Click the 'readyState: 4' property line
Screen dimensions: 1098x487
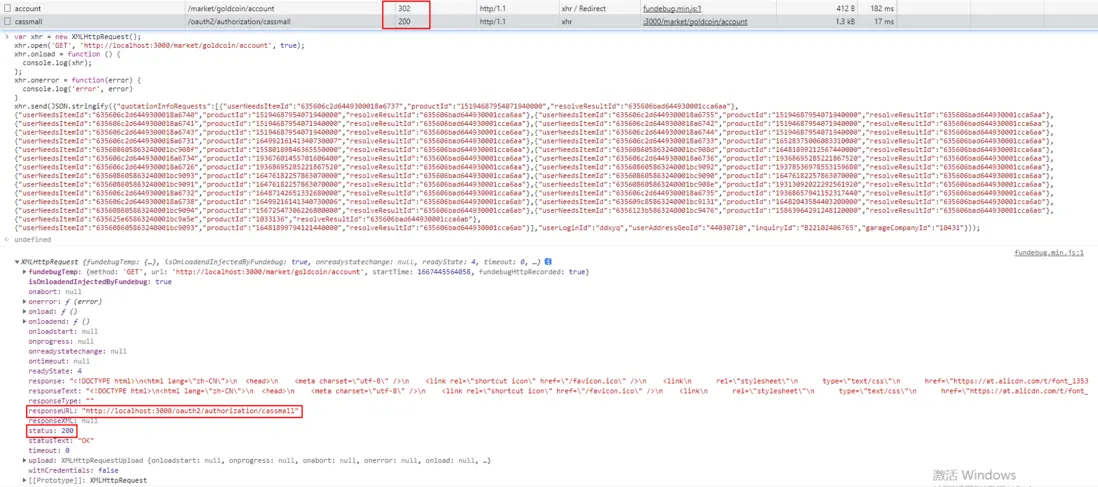coord(55,370)
